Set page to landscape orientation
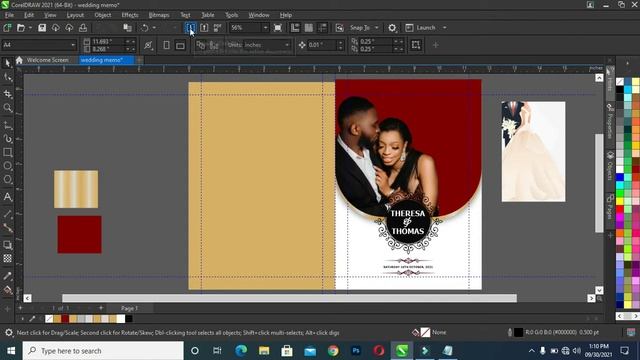 pos(180,45)
